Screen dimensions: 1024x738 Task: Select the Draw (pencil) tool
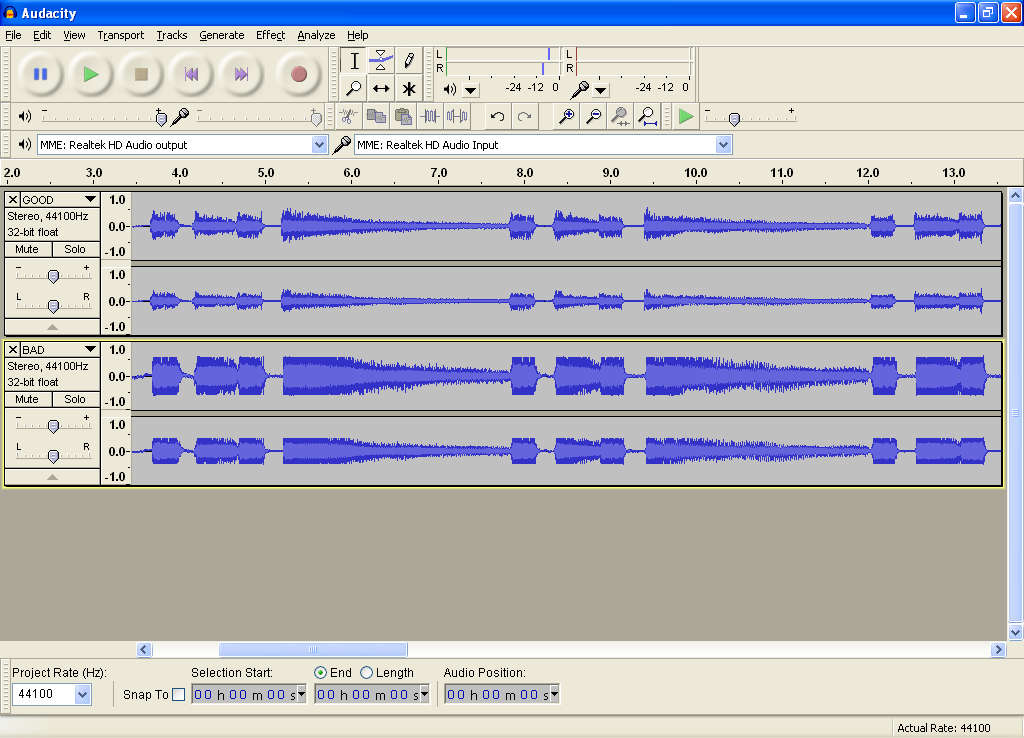pos(408,60)
